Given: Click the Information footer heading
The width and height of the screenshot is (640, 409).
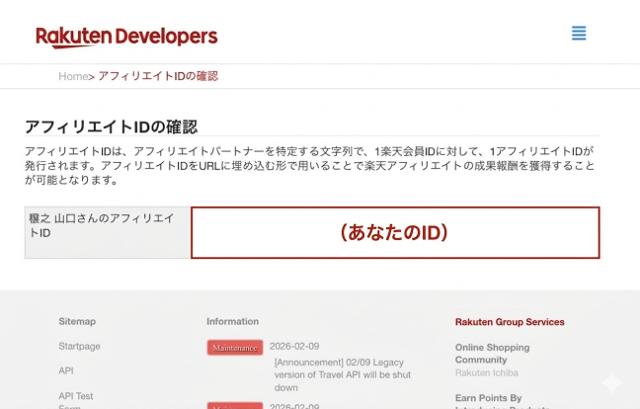Looking at the screenshot, I should tap(233, 322).
